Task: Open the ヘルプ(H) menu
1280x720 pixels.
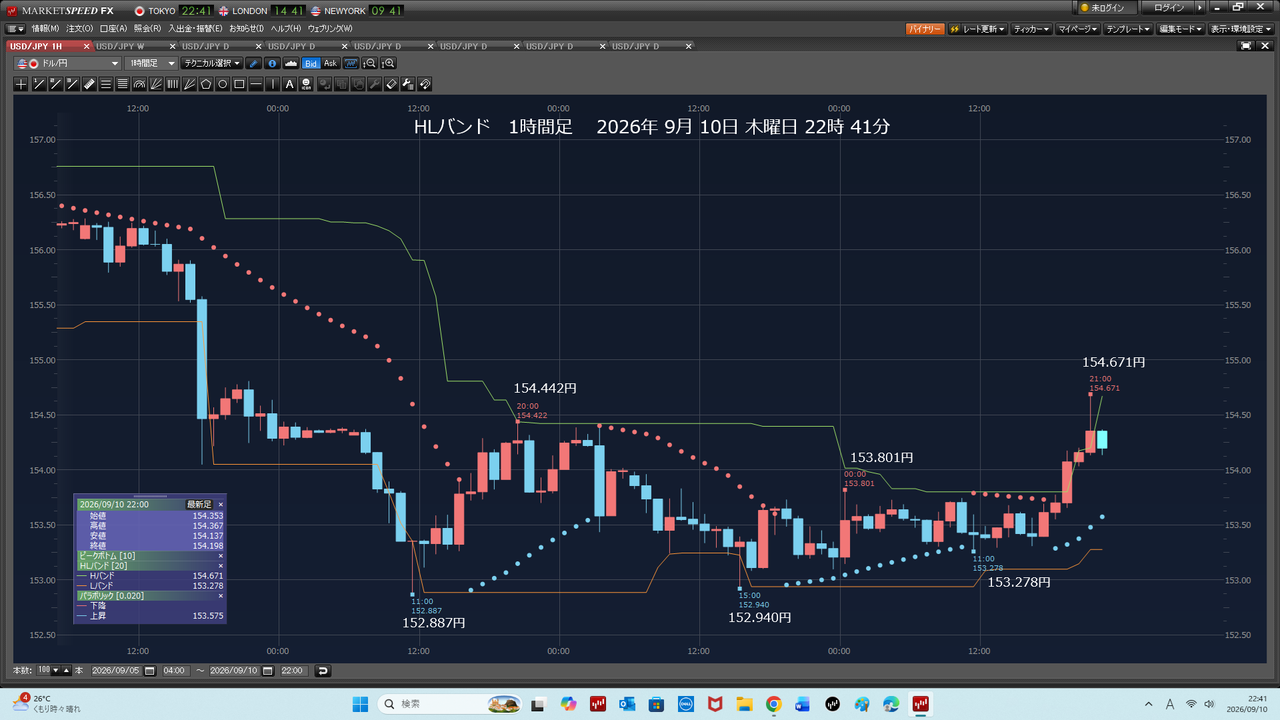Action: point(287,29)
